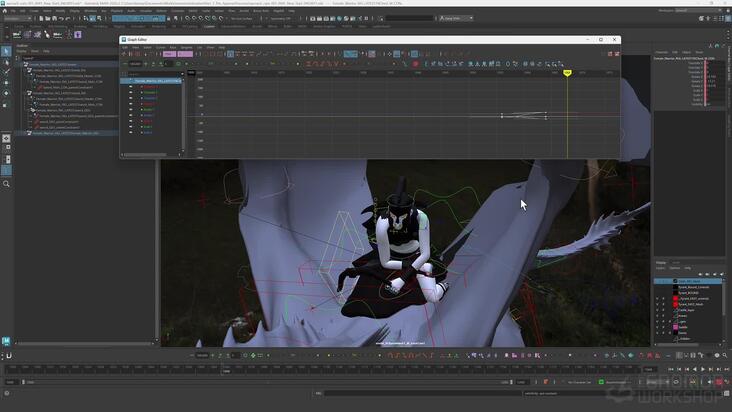Click the Maya home icon
The height and width of the screenshot is (412, 732).
pos(5,11)
